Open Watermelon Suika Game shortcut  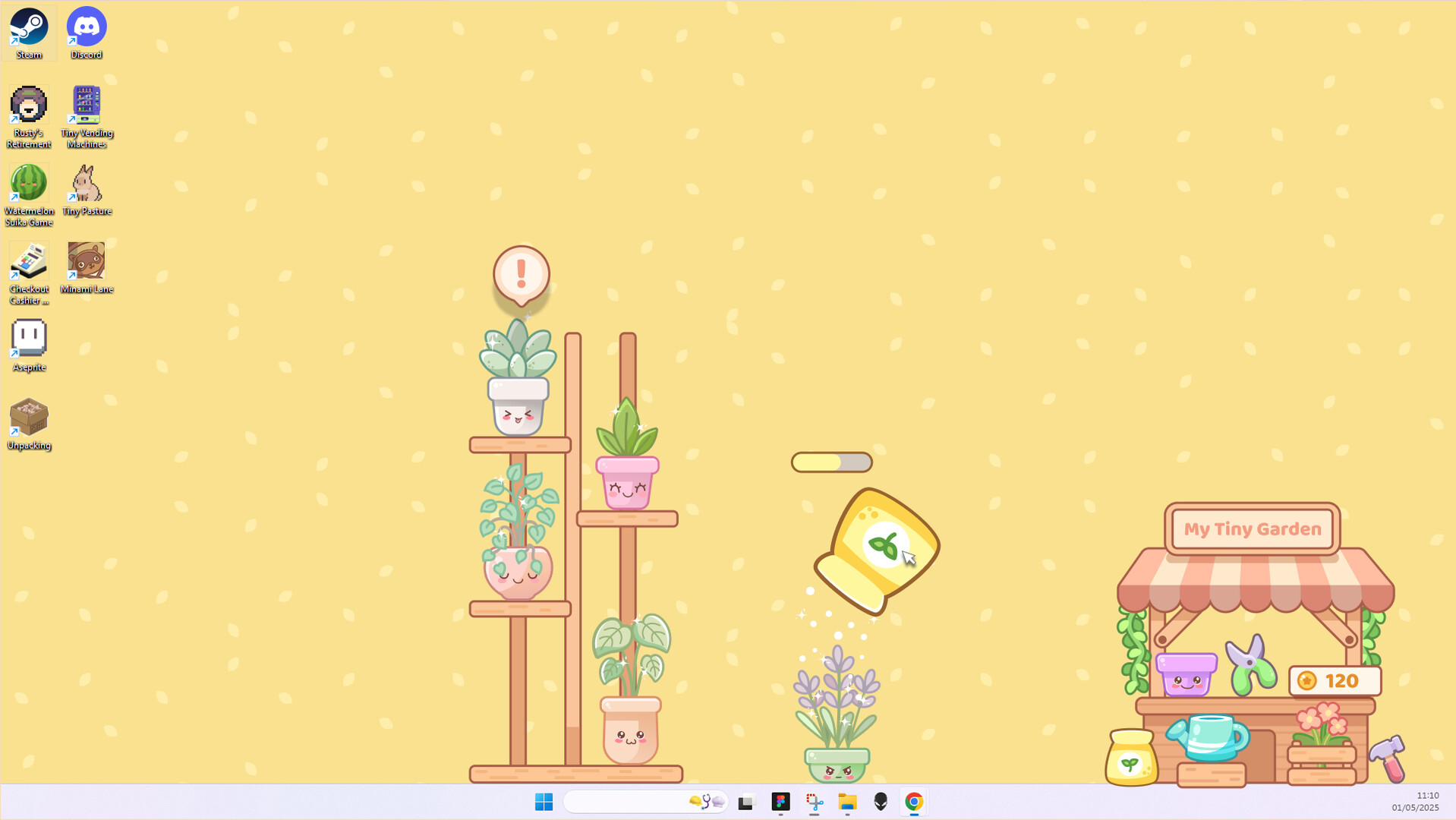click(29, 195)
